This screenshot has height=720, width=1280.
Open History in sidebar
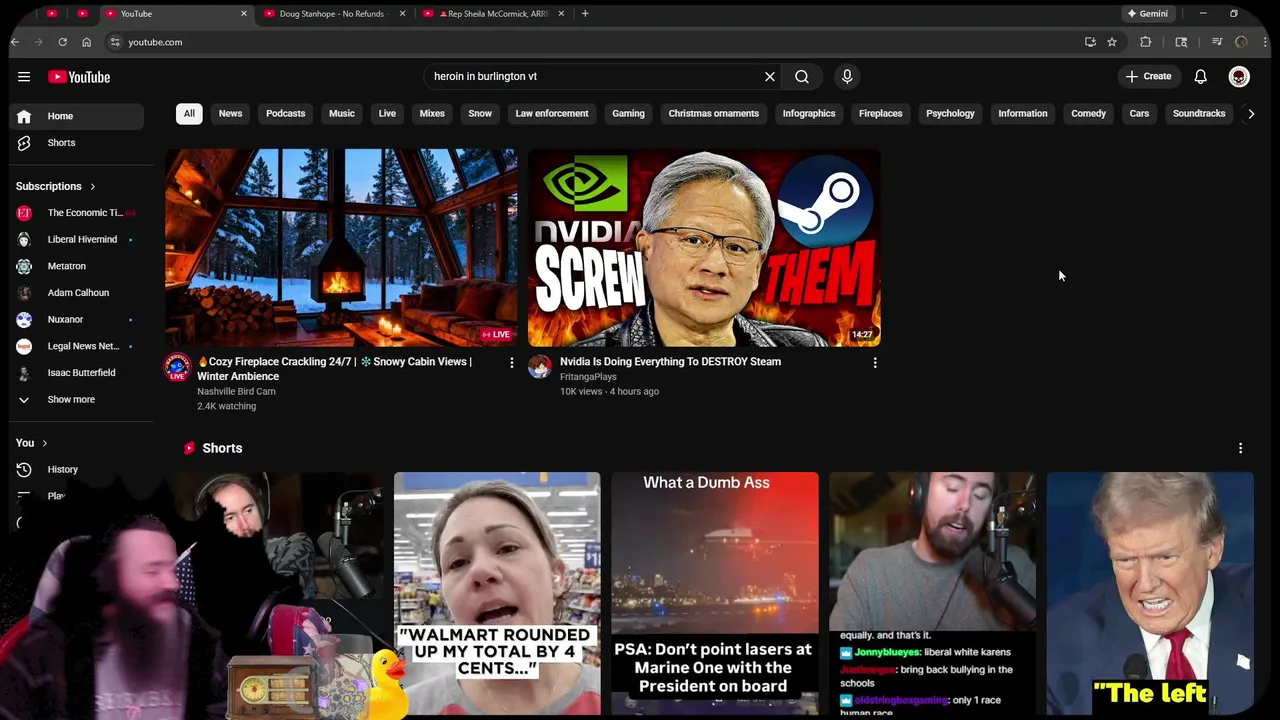click(x=77, y=469)
